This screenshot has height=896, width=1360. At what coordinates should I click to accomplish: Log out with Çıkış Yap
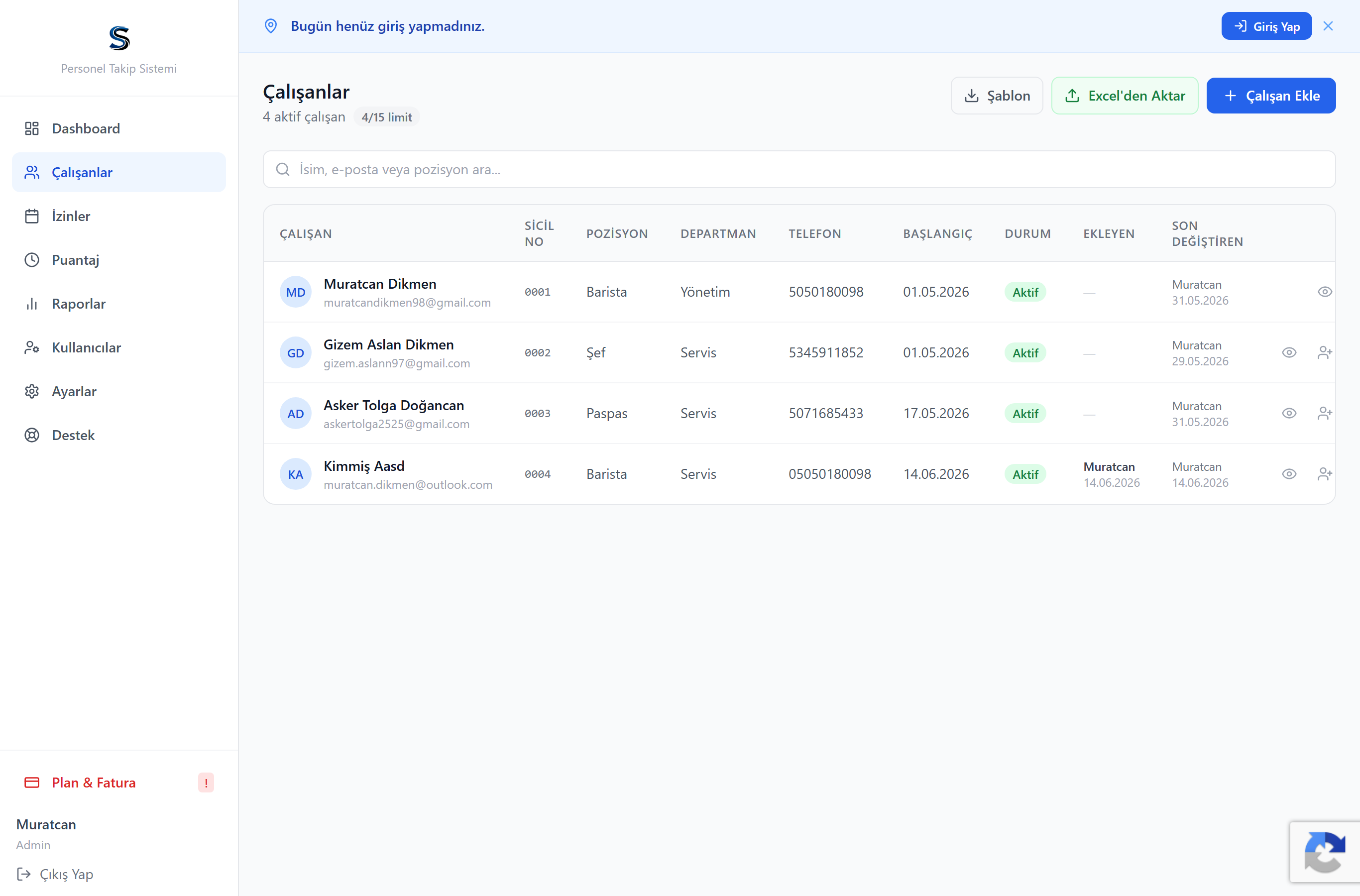pos(55,874)
